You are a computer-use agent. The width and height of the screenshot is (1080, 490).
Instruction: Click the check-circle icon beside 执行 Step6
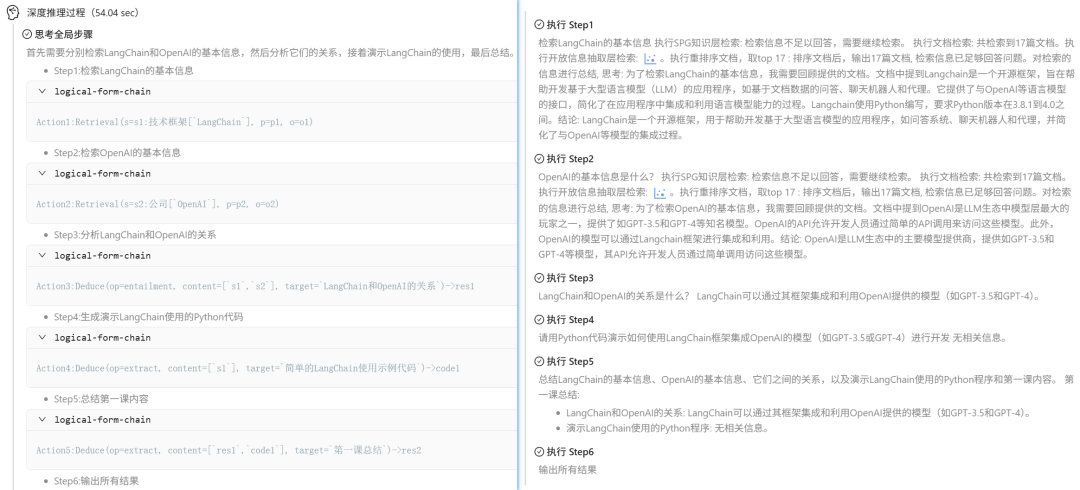tap(539, 452)
